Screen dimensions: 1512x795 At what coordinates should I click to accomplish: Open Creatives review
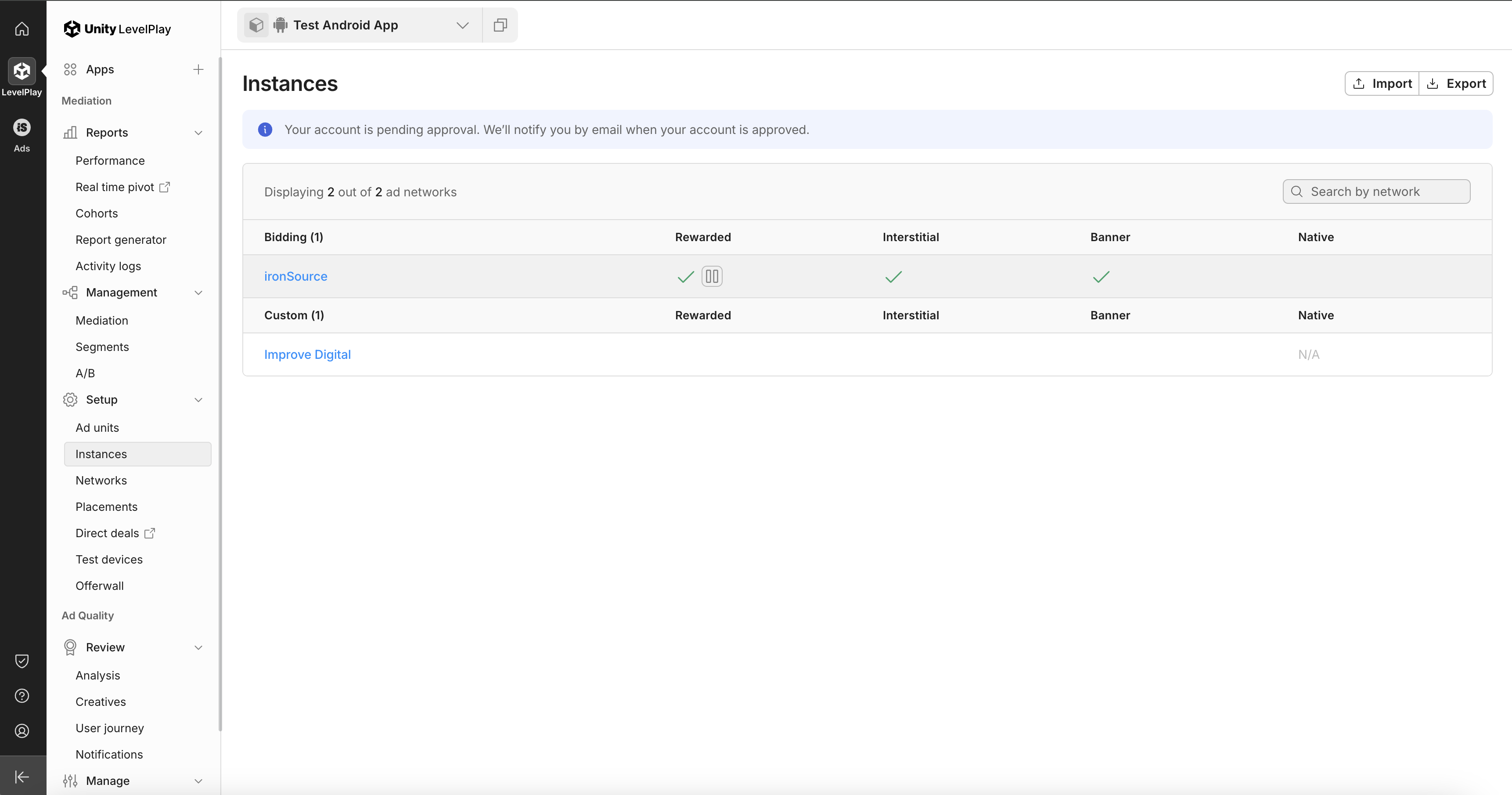click(x=101, y=702)
